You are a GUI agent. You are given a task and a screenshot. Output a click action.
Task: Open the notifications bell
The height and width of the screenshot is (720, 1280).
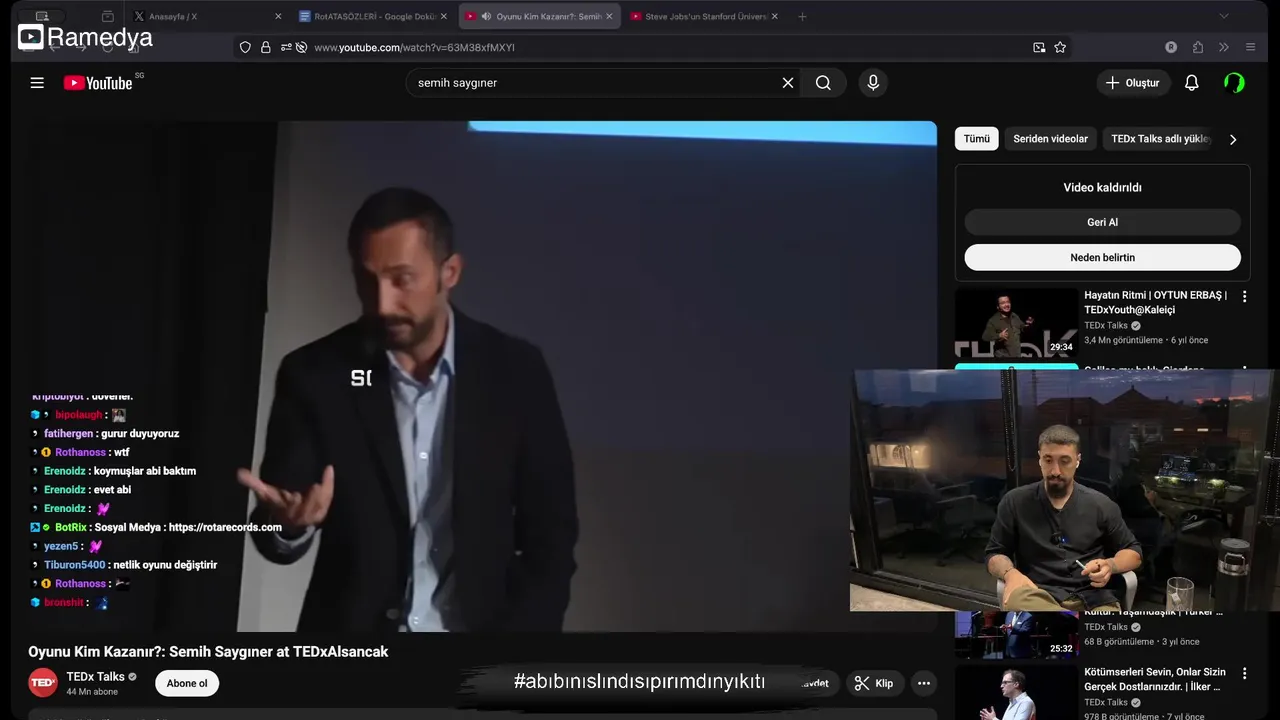tap(1191, 83)
